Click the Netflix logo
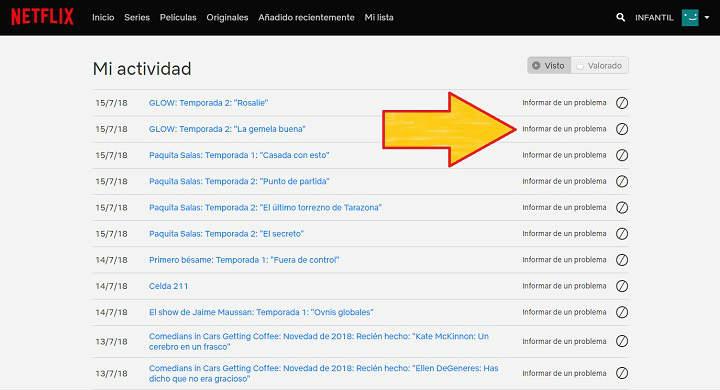The height and width of the screenshot is (390, 720). (x=42, y=17)
